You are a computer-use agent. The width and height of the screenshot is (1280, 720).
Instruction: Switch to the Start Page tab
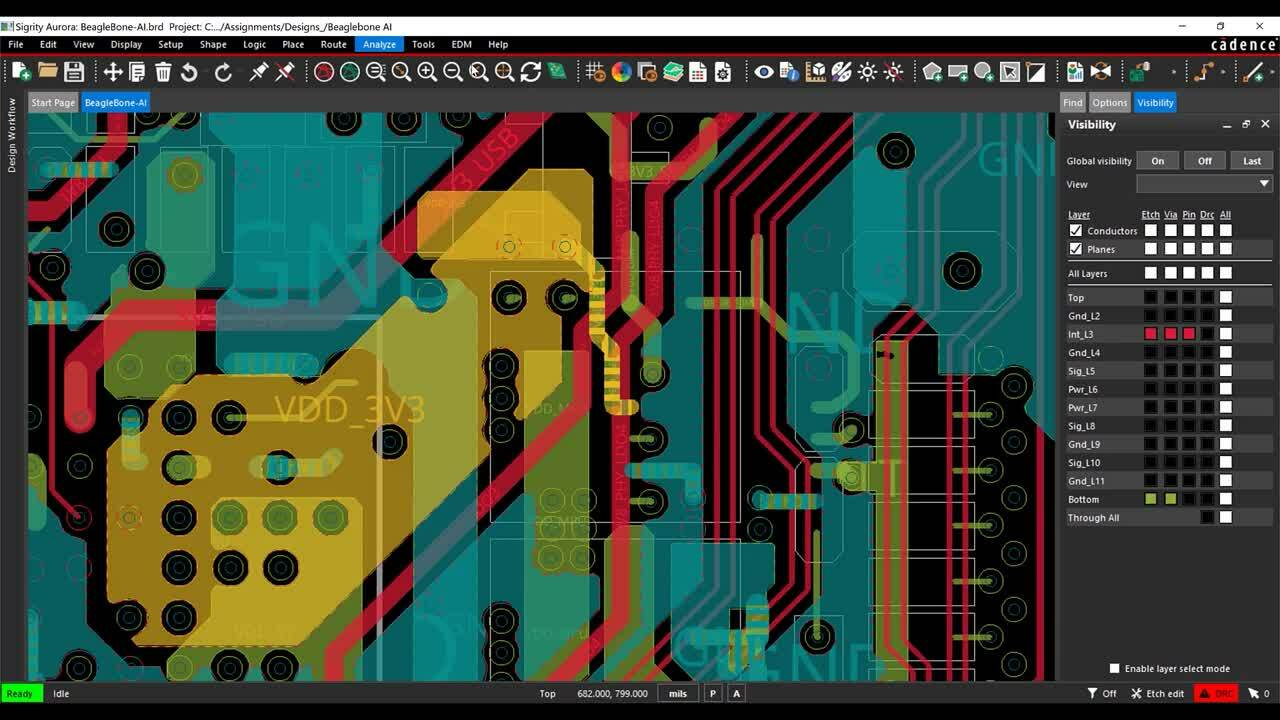[x=53, y=102]
